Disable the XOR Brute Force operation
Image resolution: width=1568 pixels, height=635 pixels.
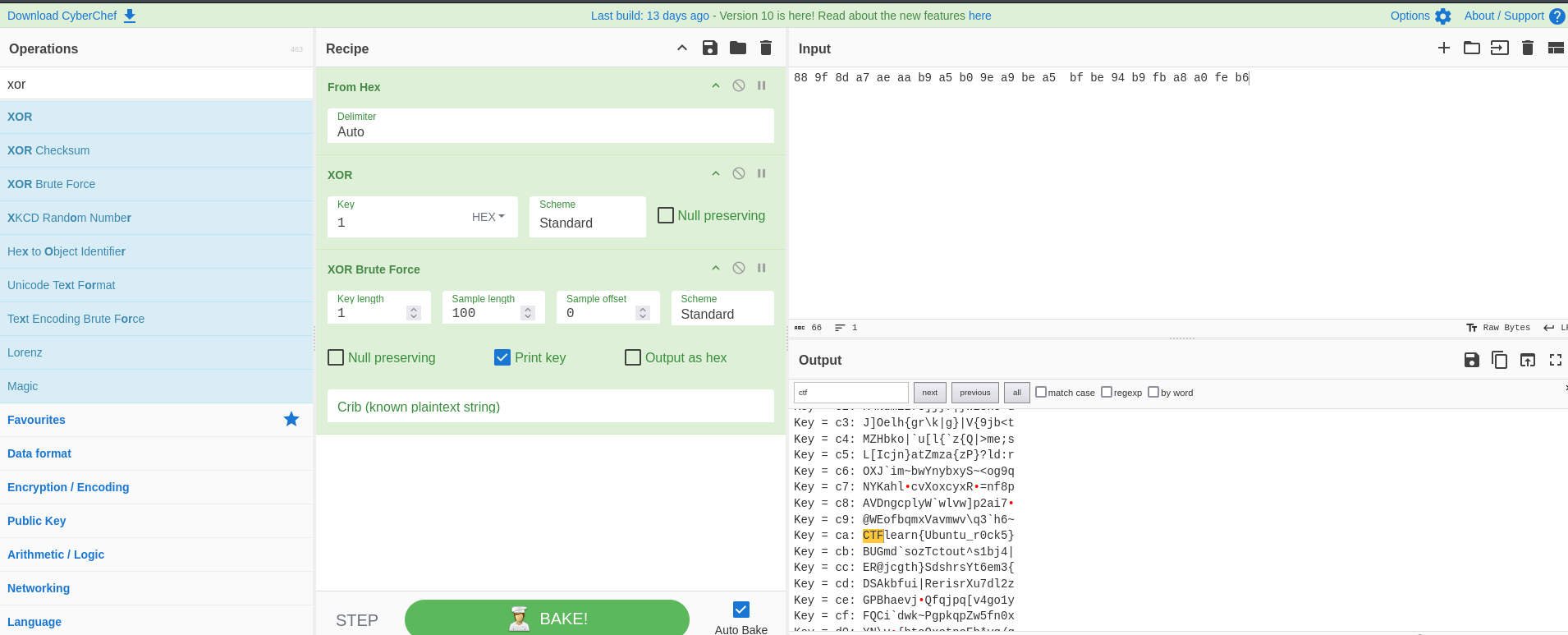739,268
